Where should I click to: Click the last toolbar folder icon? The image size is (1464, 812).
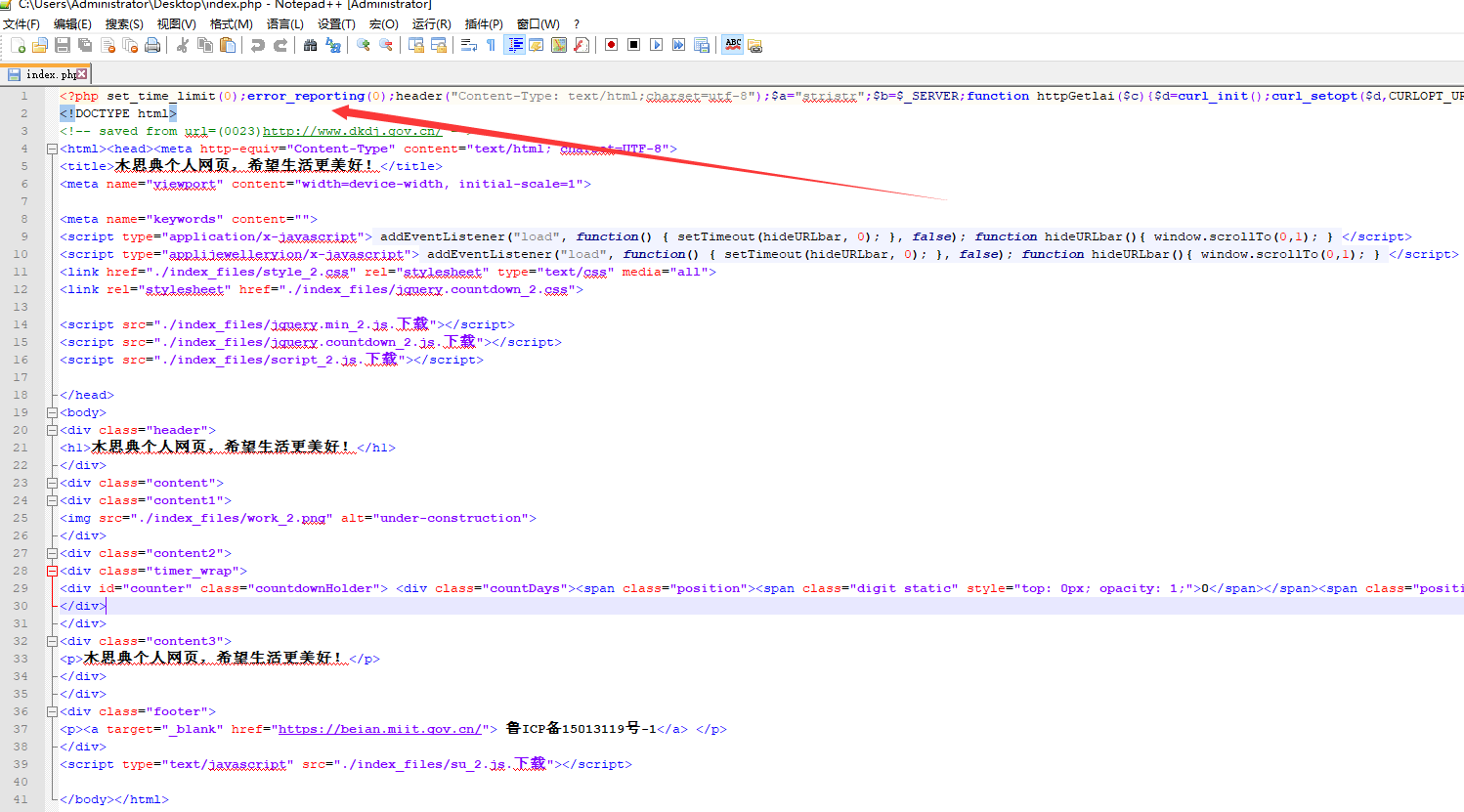755,45
